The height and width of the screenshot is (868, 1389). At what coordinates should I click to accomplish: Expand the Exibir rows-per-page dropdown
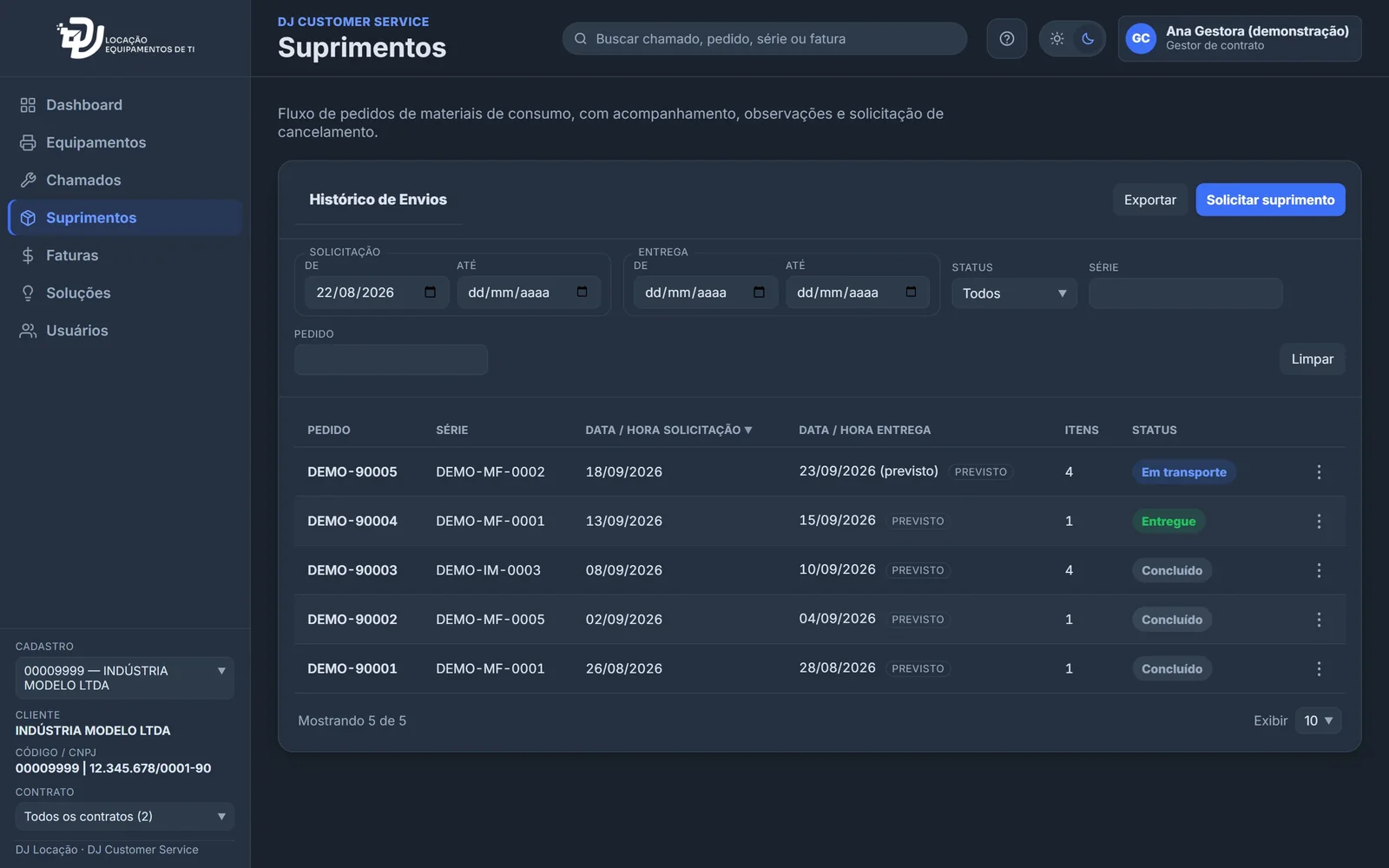pos(1318,720)
